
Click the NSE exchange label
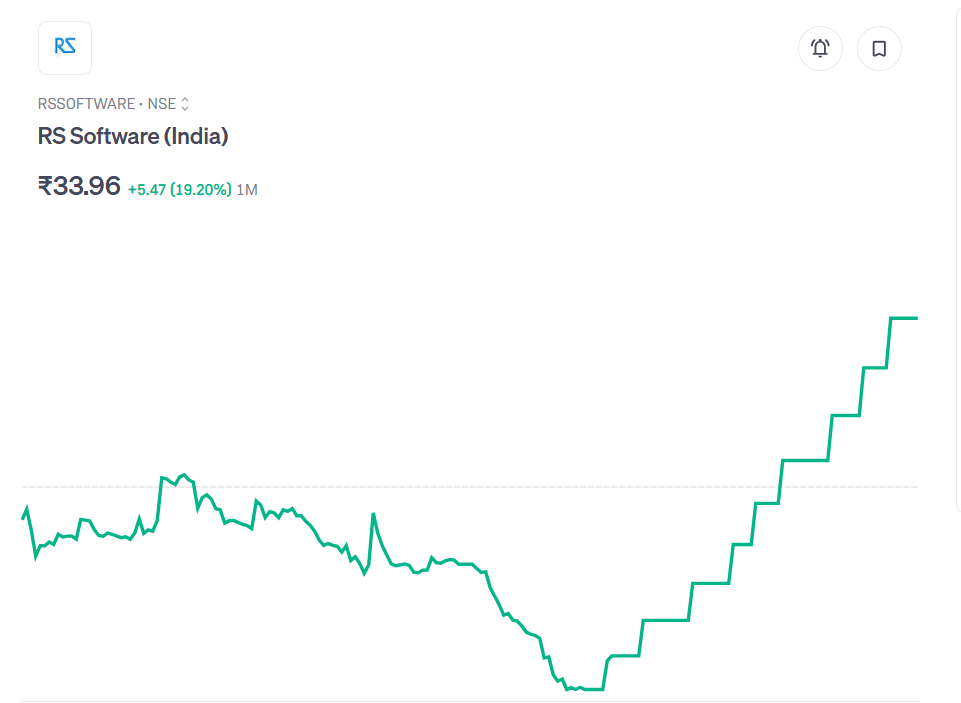click(x=161, y=104)
